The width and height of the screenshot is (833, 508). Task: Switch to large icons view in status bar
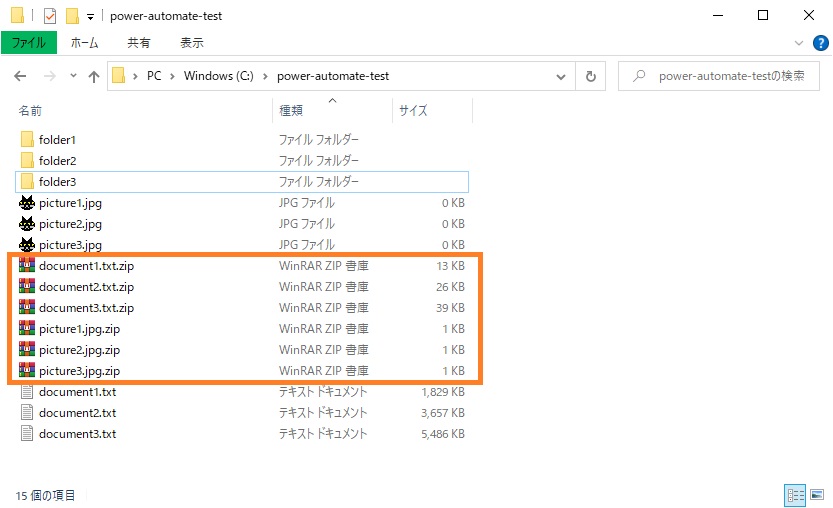[x=817, y=495]
